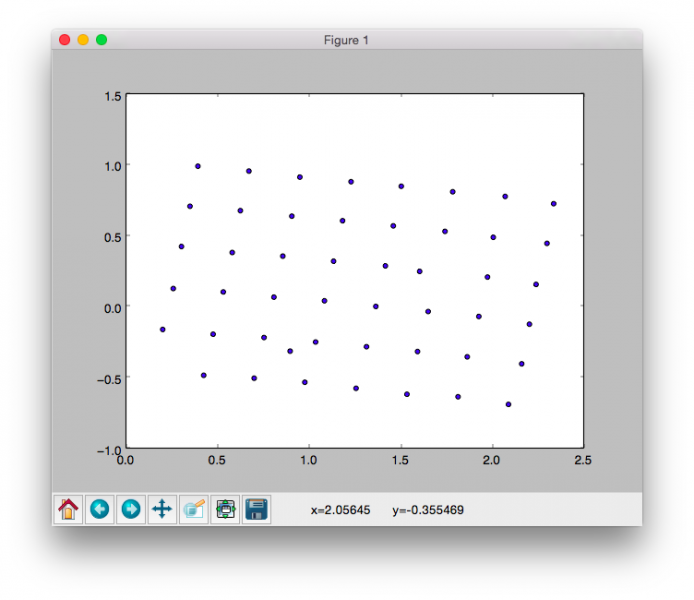Click the y=-0.355469 coordinate readout
694x600 pixels.
pyautogui.click(x=428, y=510)
